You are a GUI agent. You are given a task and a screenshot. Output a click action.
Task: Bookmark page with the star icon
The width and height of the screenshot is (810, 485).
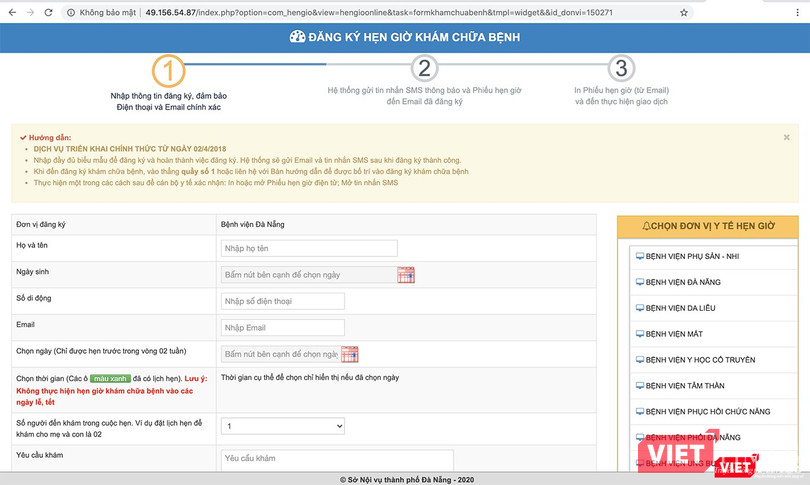[684, 13]
